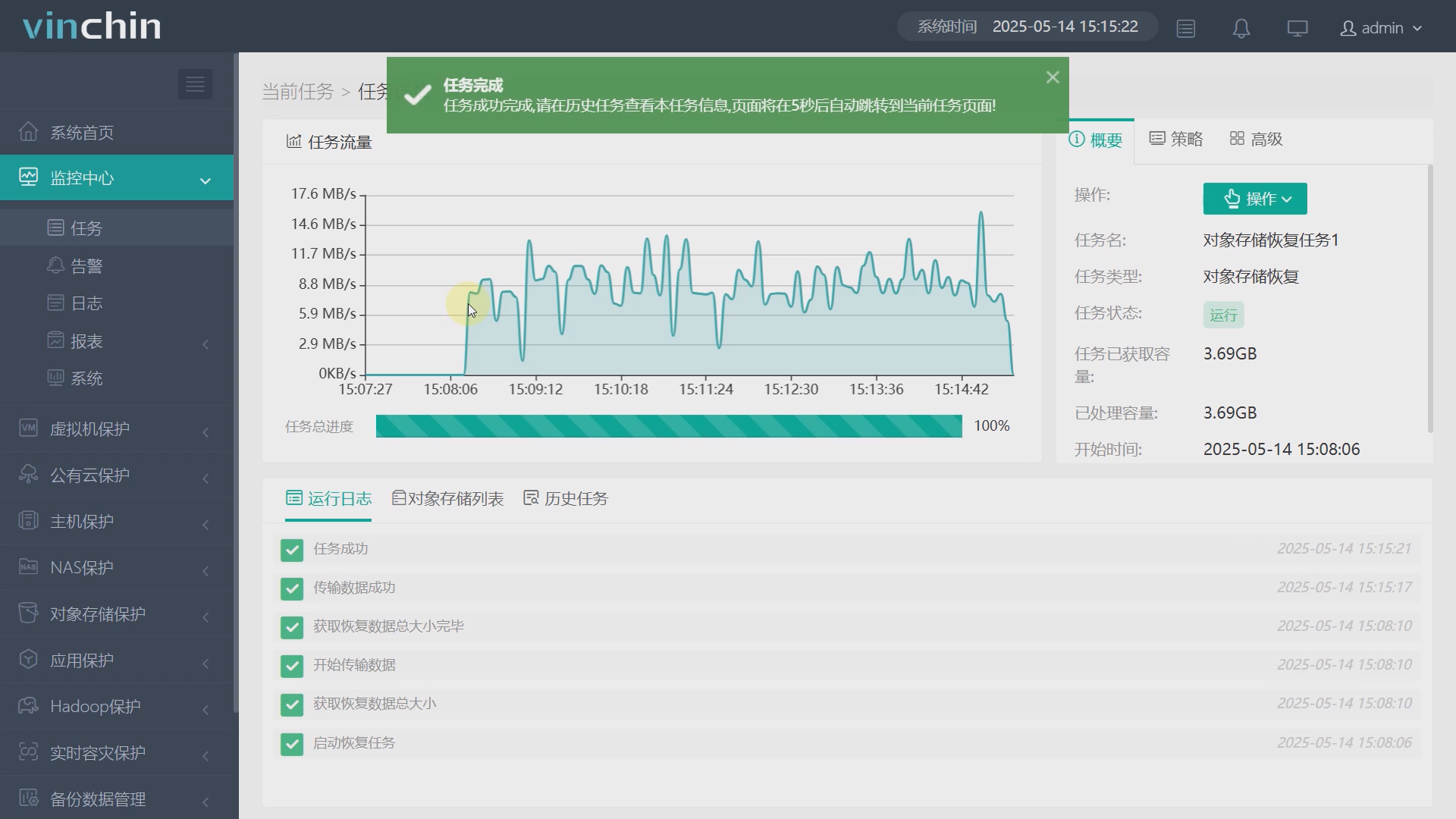Click the 启动恢复任务 log checkbox

pos(292,744)
